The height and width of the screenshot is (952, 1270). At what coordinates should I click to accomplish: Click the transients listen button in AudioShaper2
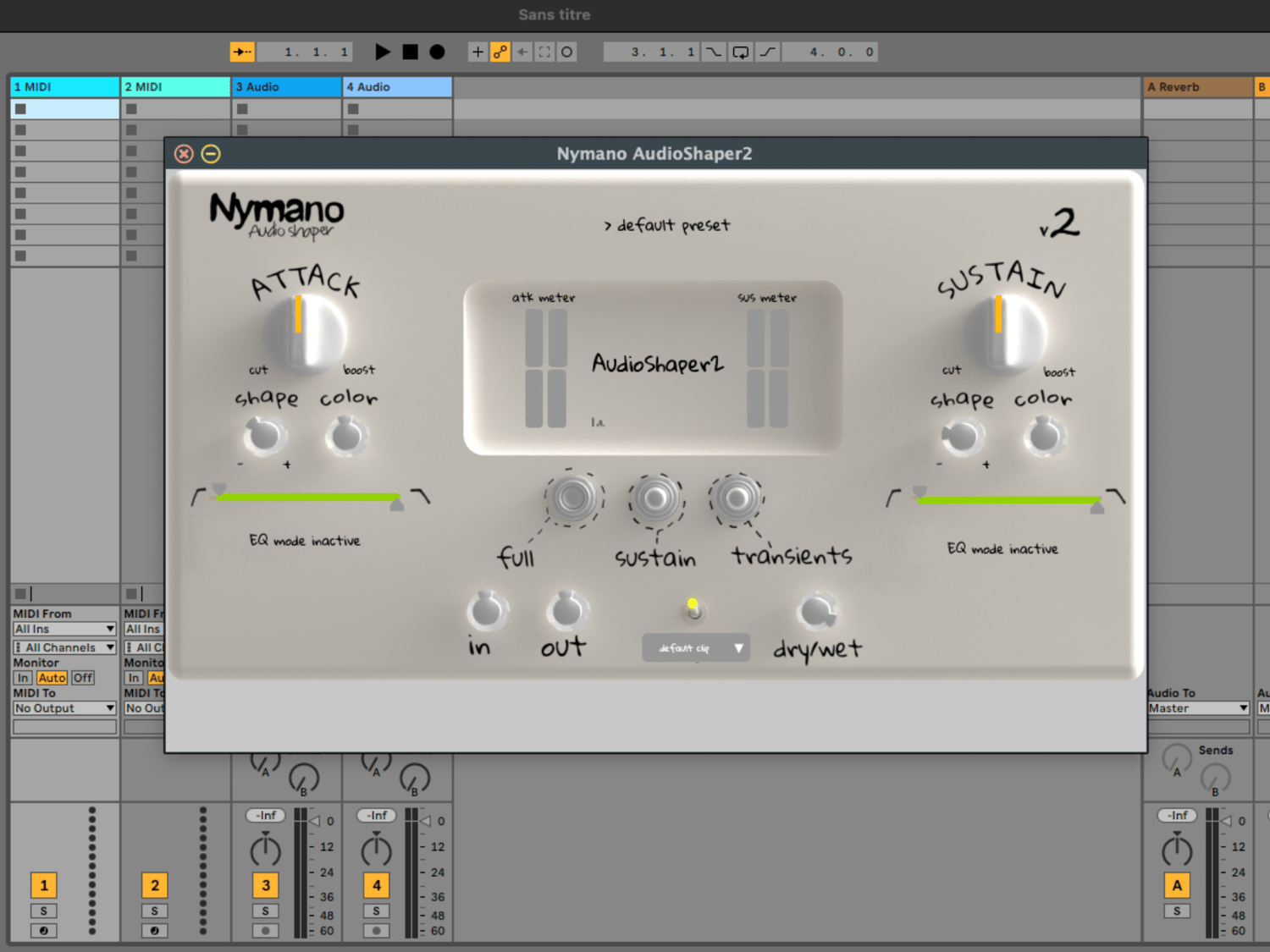737,498
